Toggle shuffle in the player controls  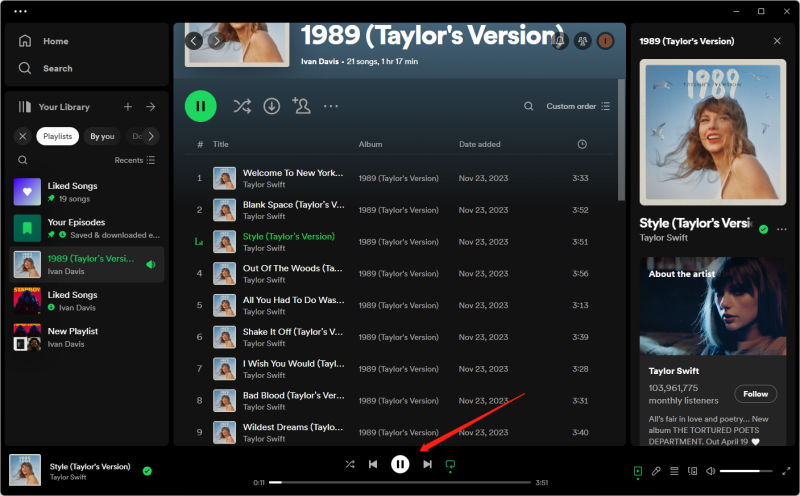pos(349,464)
